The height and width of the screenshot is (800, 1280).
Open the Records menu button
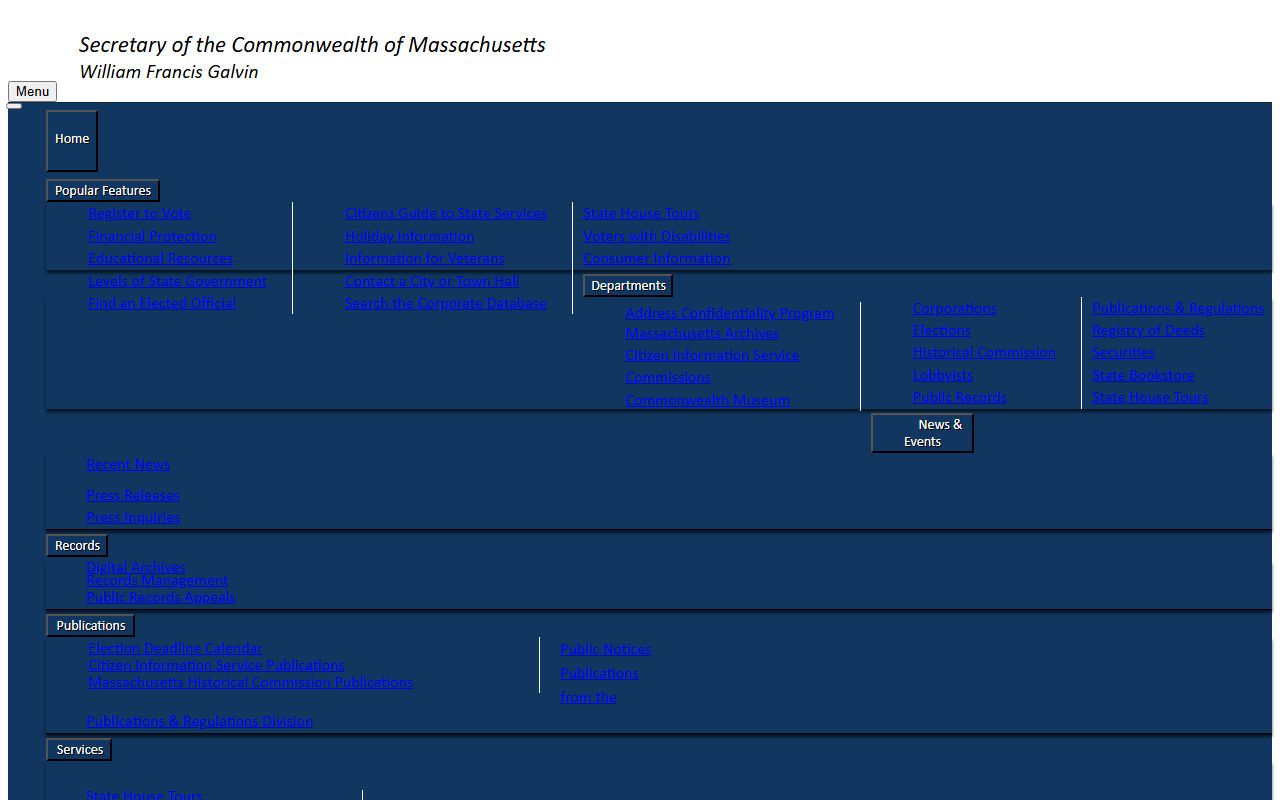pos(77,545)
